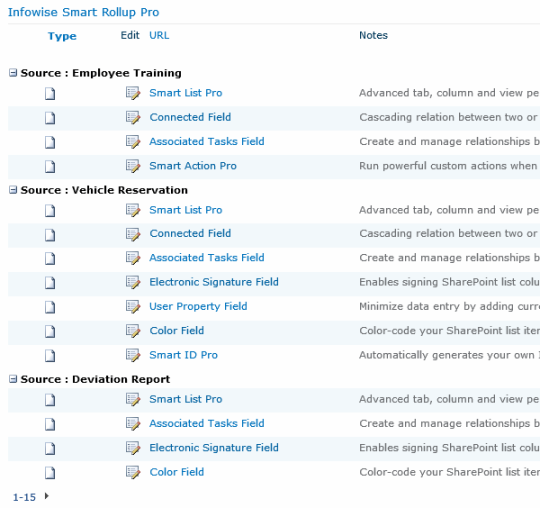
Task: Open Connected Field link under Employee Training
Action: click(x=190, y=117)
